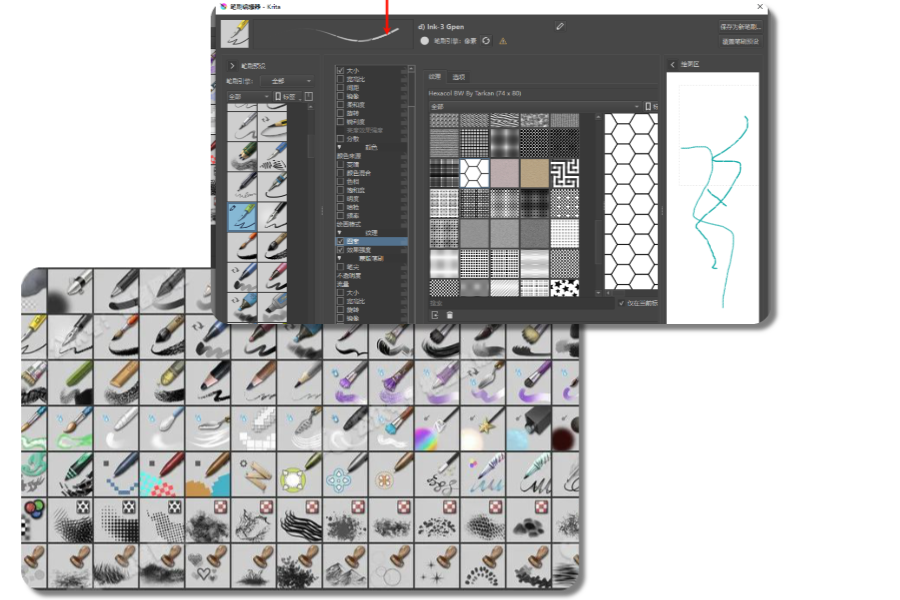Delete the texture with the trash icon
900x600 pixels.
click(x=449, y=315)
